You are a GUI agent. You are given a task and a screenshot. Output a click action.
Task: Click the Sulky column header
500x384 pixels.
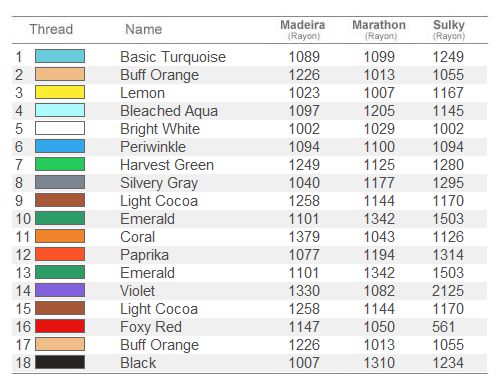click(x=449, y=29)
